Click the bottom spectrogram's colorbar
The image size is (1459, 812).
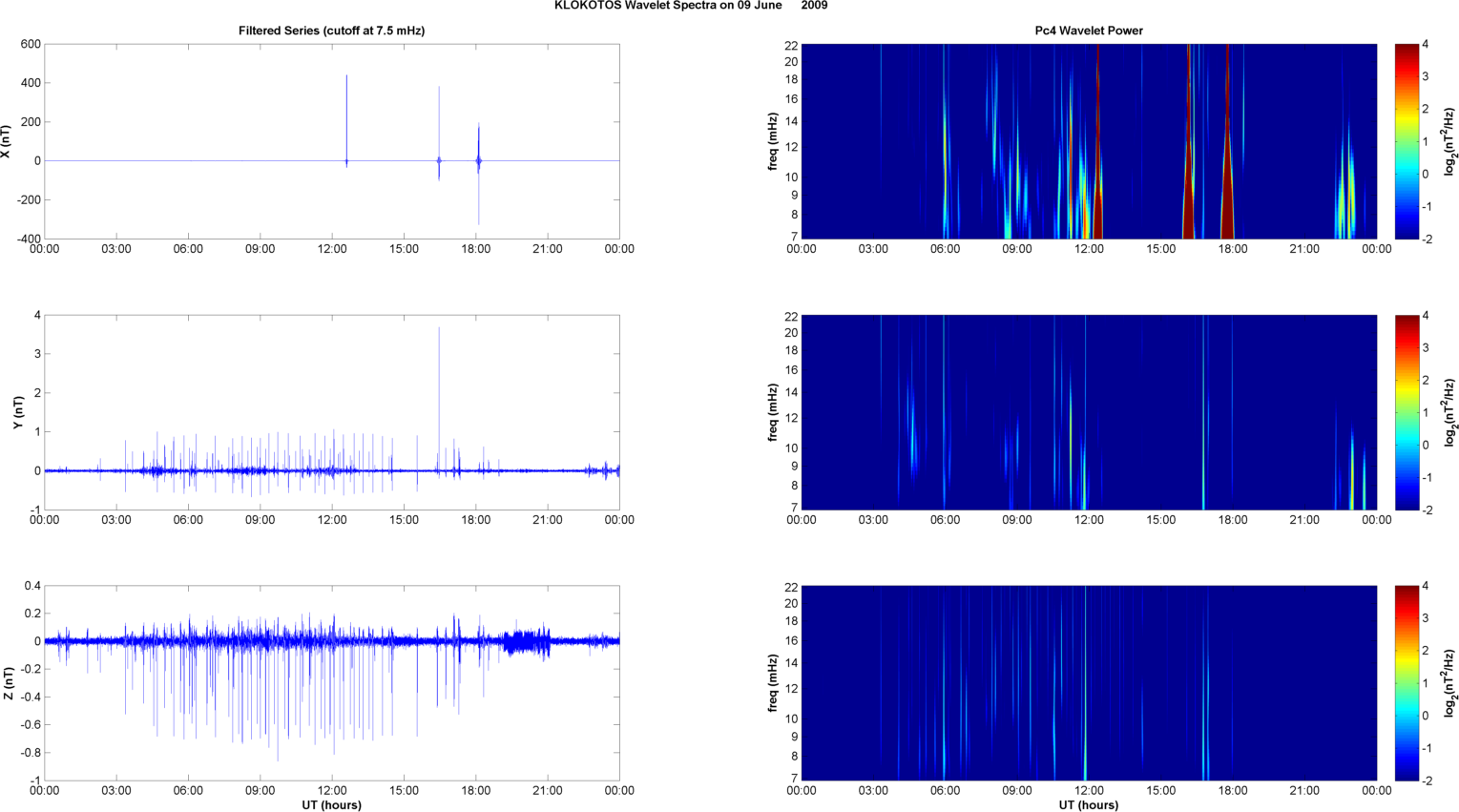coord(1407,683)
